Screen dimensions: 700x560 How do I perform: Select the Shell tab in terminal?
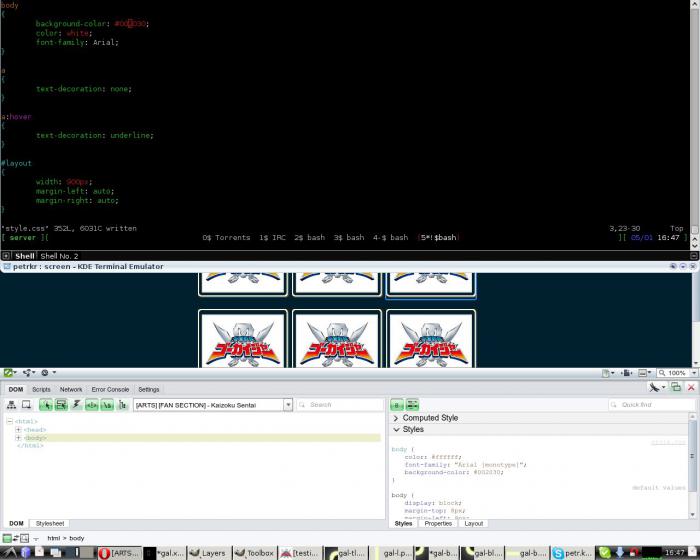coord(25,256)
